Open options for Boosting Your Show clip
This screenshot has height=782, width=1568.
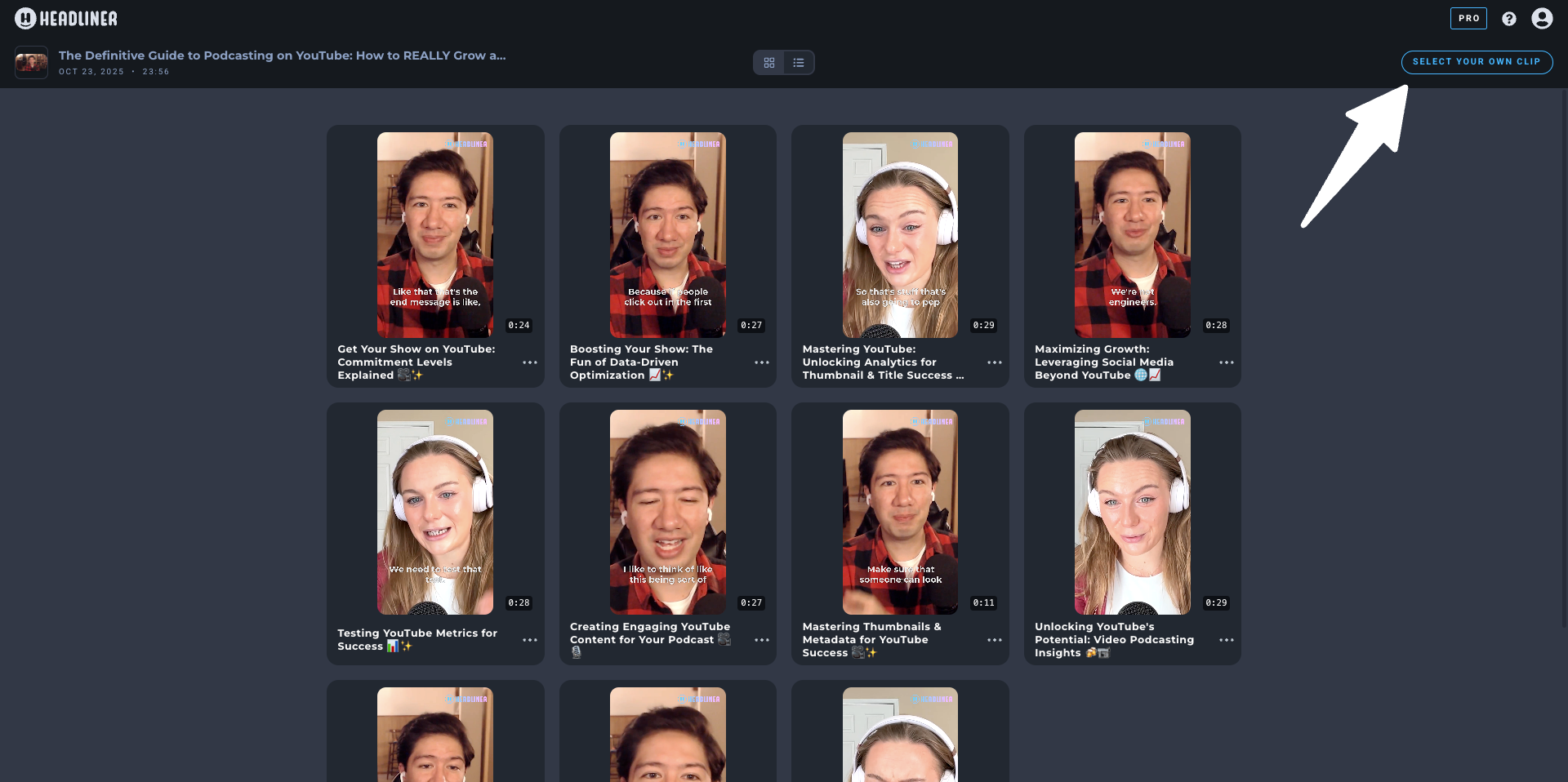pyautogui.click(x=762, y=362)
